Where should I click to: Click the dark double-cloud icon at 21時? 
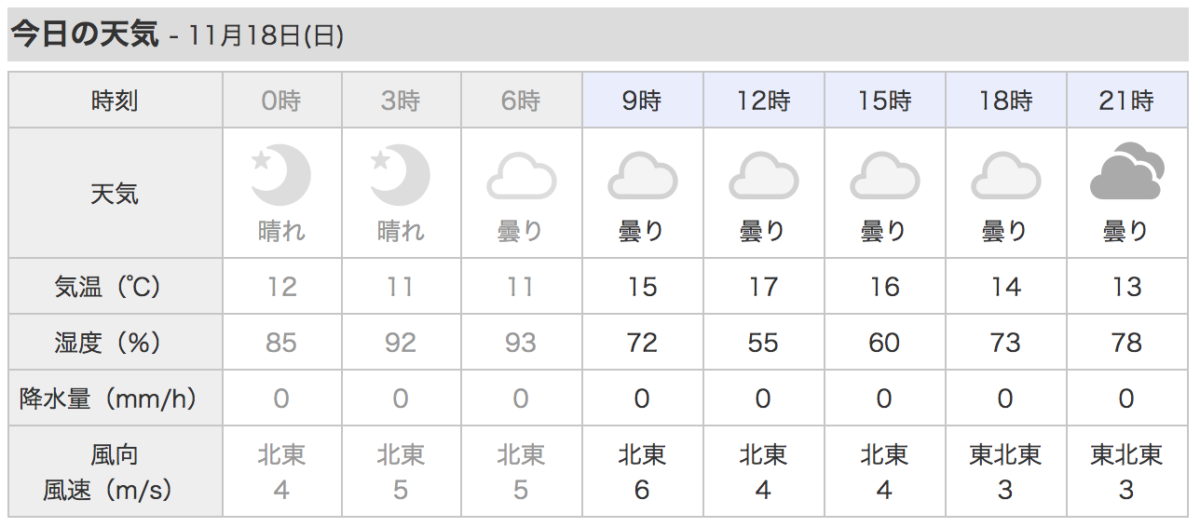[x=1126, y=172]
